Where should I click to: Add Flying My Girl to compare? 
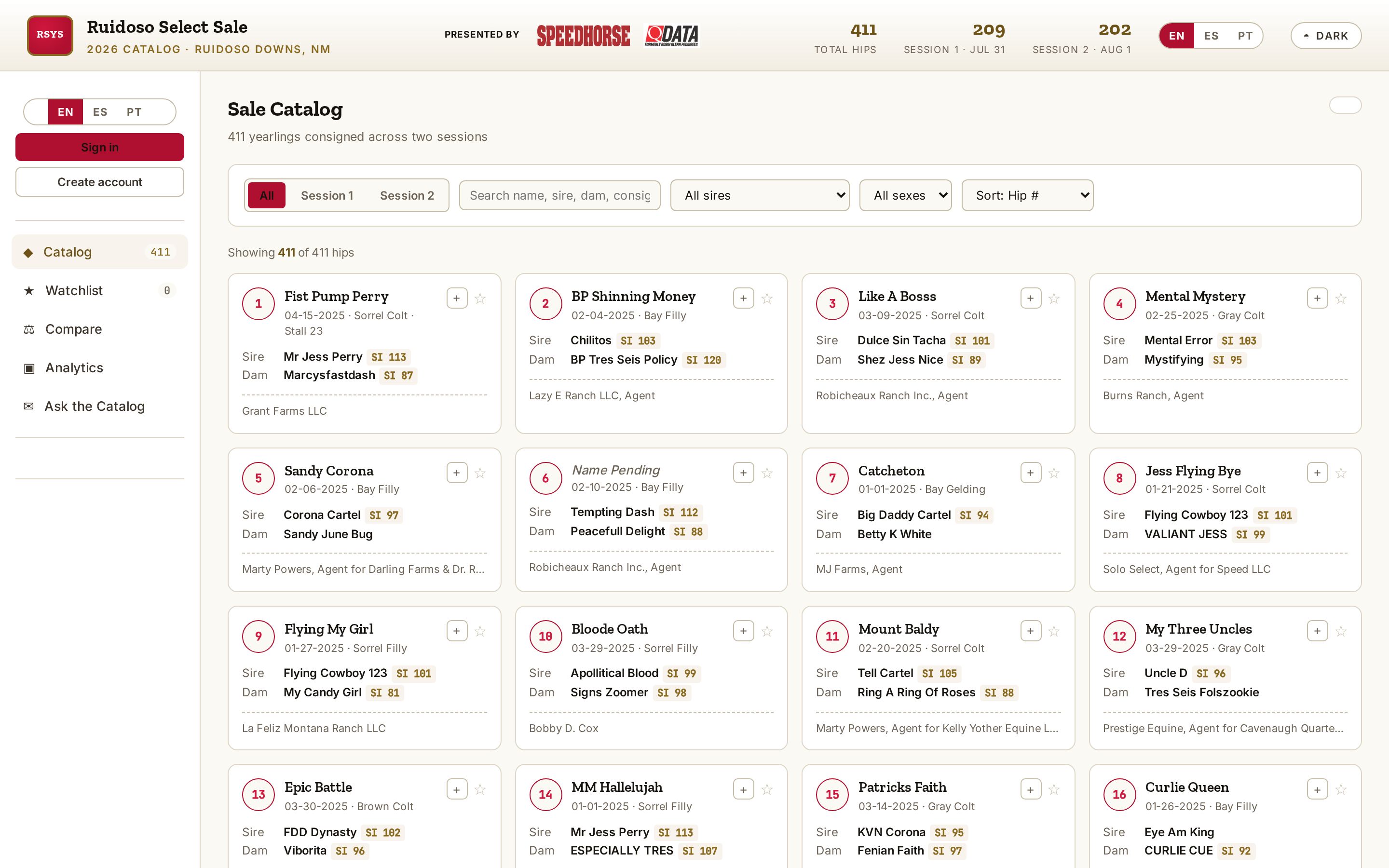(457, 631)
